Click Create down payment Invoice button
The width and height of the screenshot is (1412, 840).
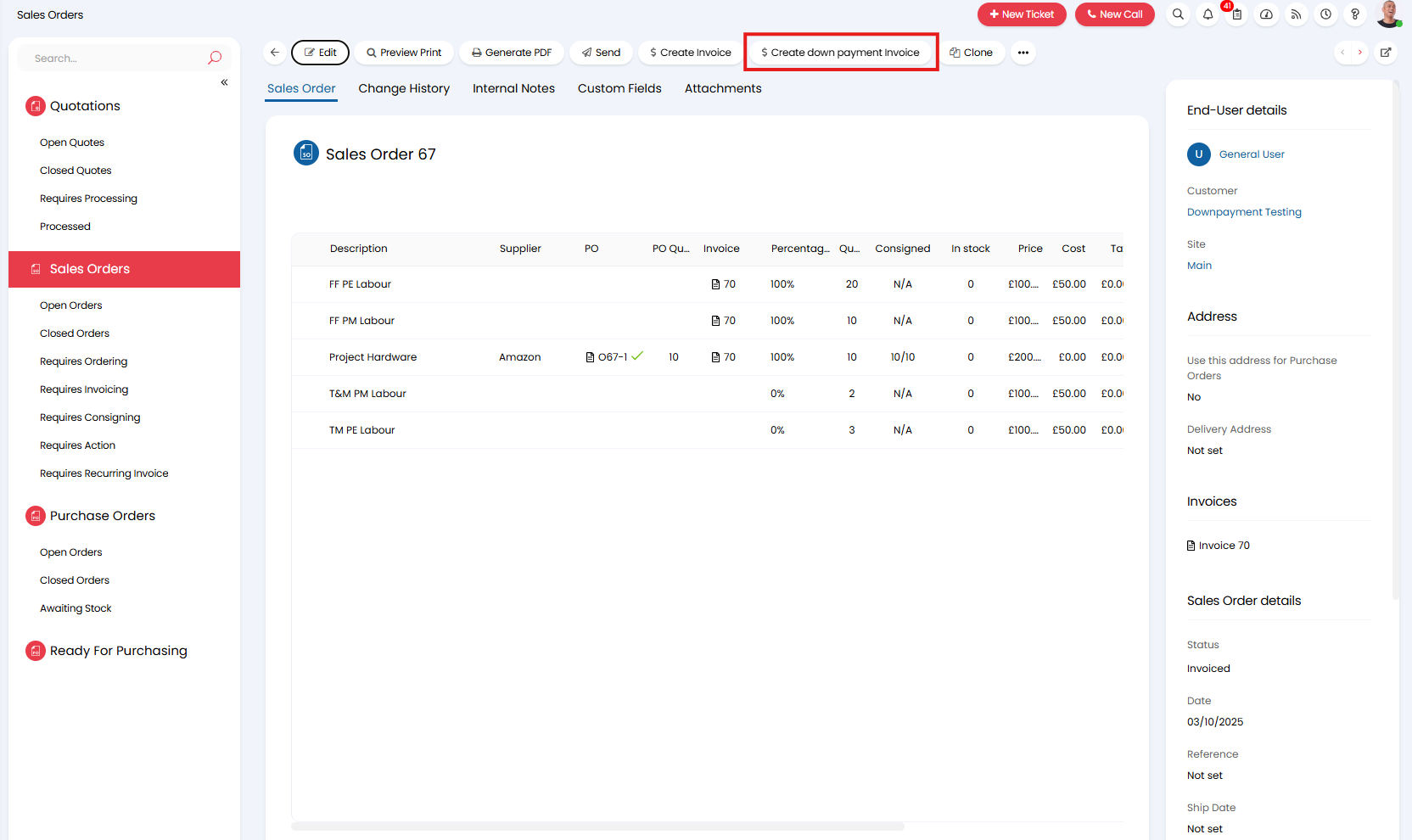(841, 53)
